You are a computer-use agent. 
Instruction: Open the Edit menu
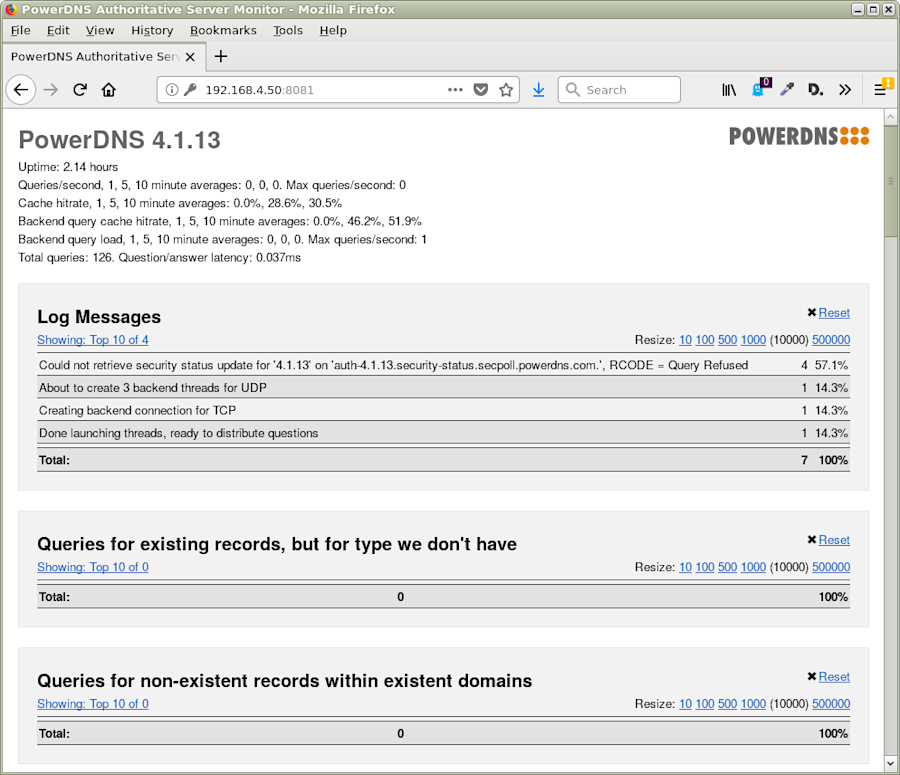(58, 30)
